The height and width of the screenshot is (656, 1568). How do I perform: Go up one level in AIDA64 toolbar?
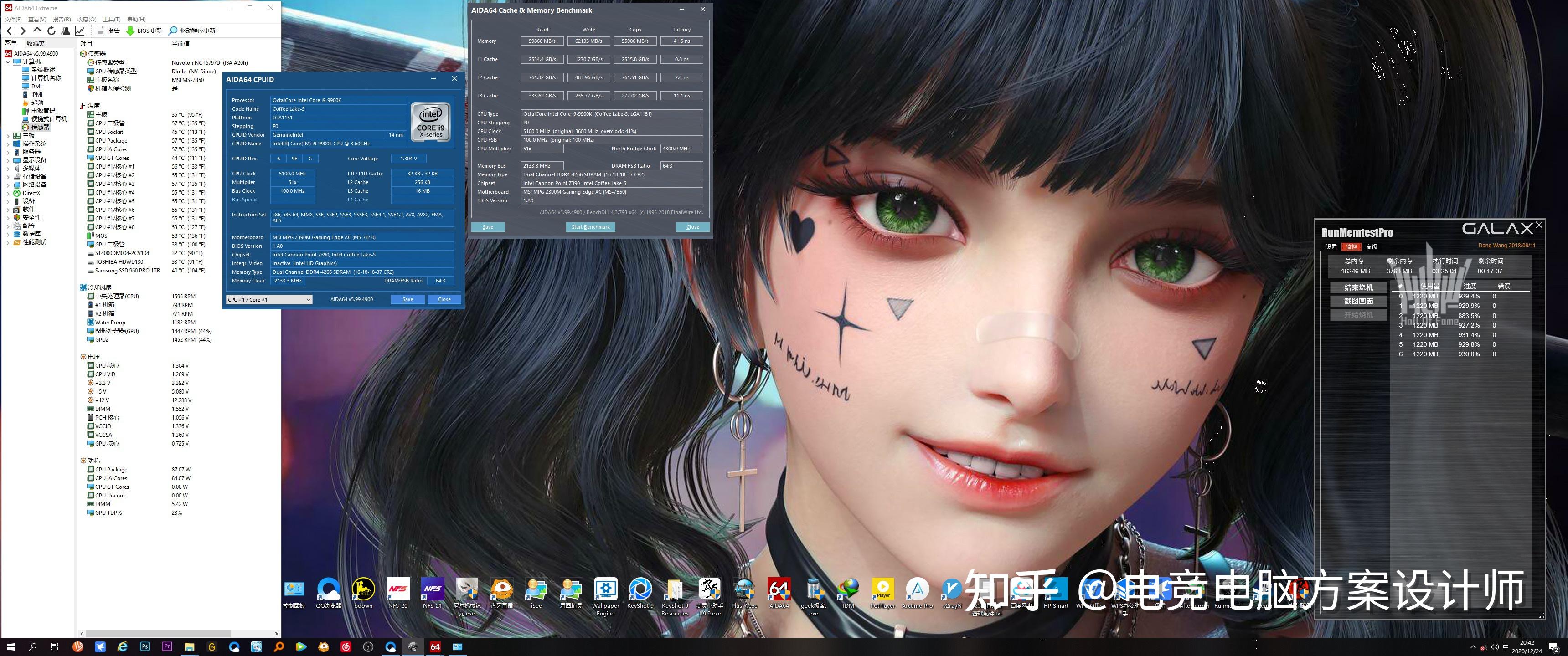click(37, 31)
